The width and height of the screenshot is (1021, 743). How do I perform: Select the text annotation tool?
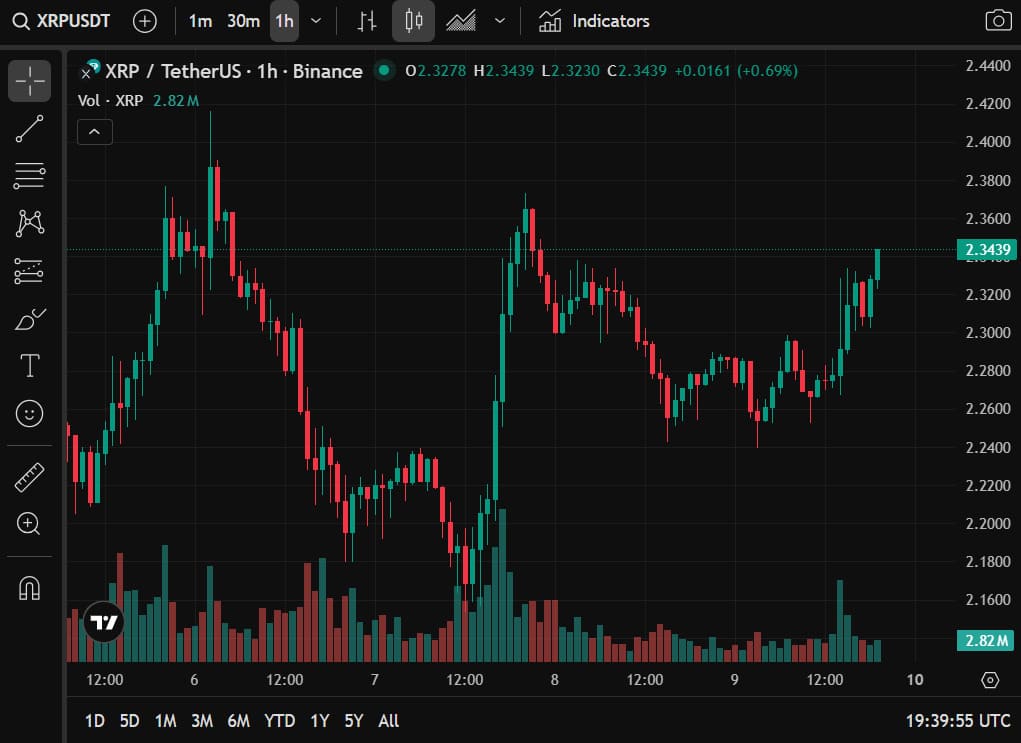click(x=30, y=366)
